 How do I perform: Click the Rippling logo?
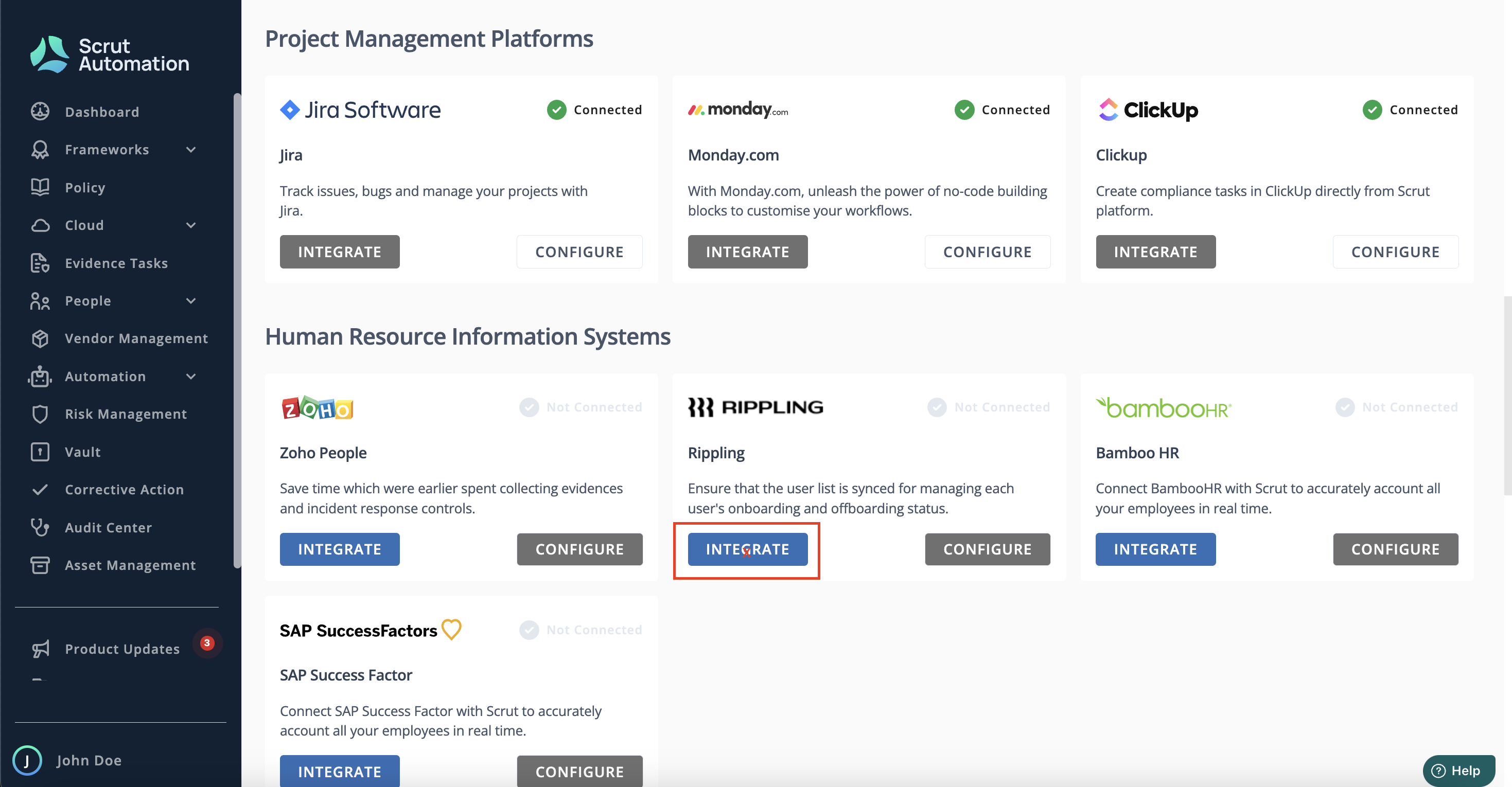click(x=755, y=407)
